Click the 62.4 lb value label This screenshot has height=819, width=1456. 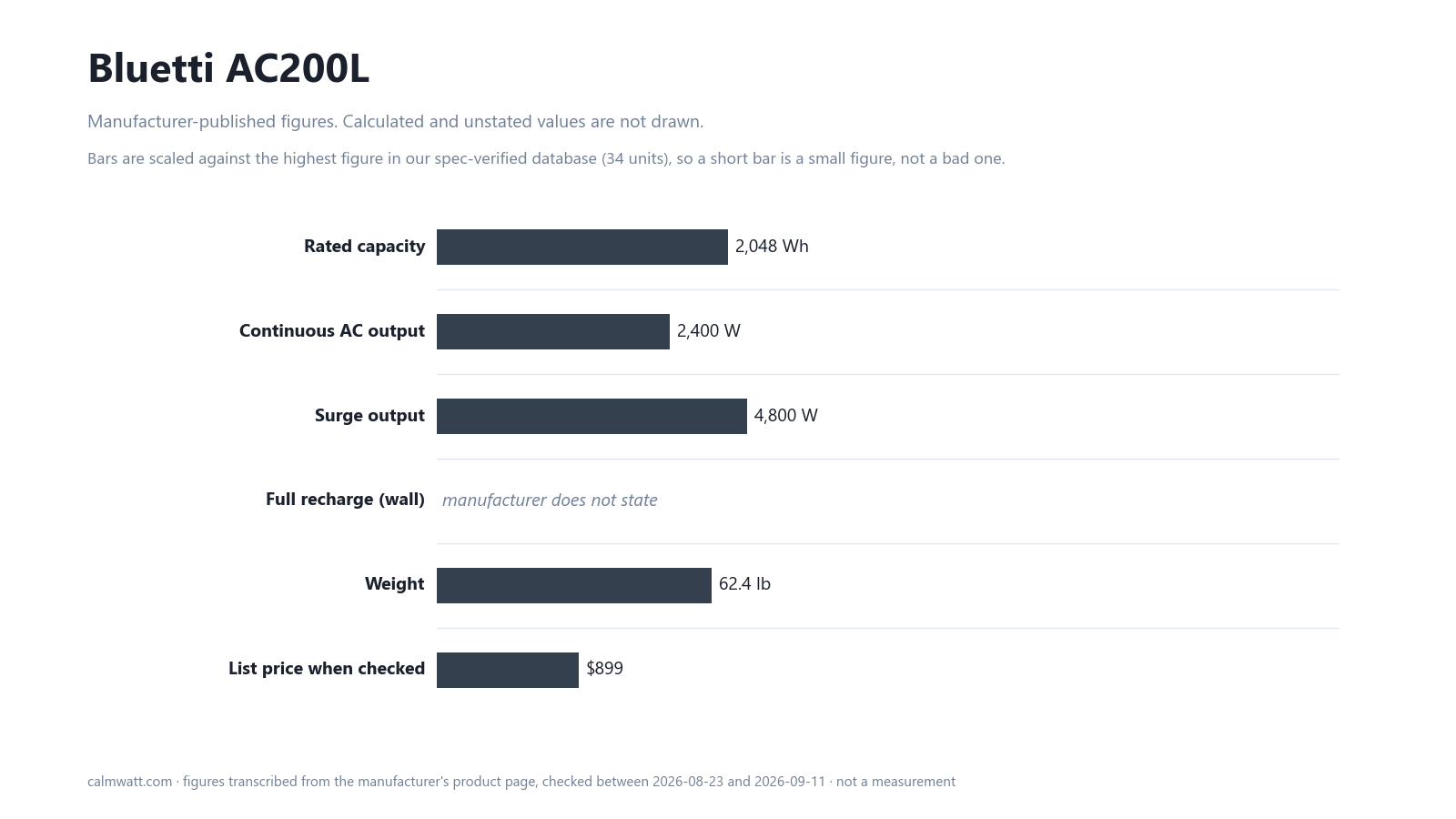click(x=744, y=584)
